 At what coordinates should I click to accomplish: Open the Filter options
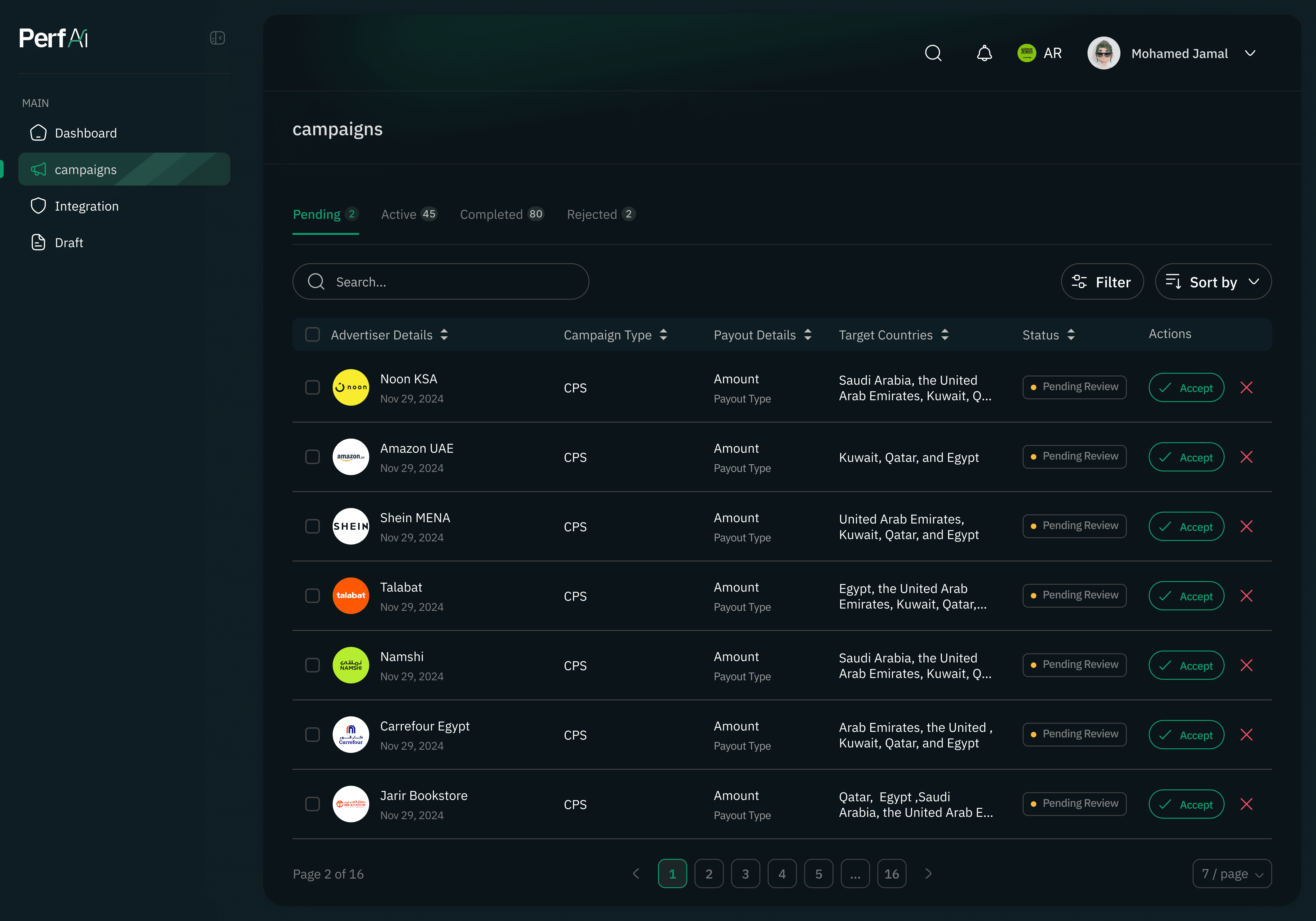coord(1102,281)
